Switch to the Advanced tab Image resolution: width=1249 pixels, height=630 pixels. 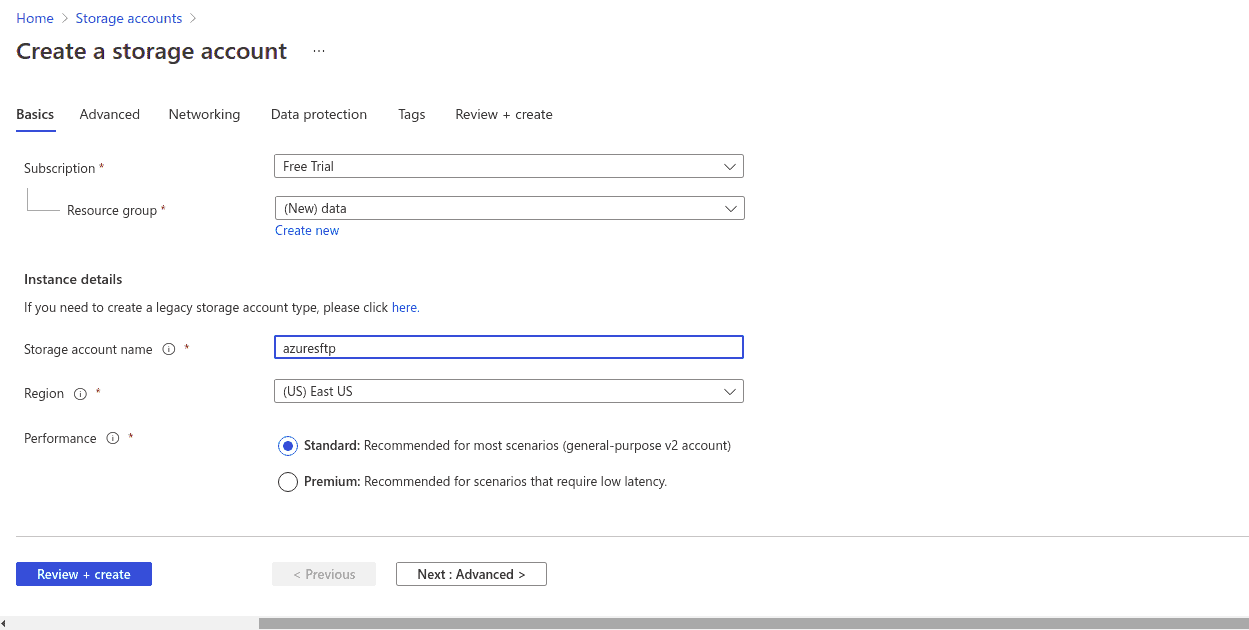coord(110,115)
